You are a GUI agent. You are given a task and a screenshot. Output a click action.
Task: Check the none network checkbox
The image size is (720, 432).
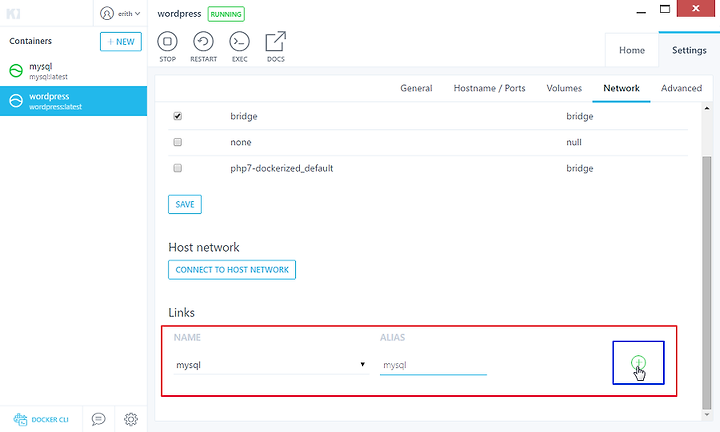pyautogui.click(x=178, y=142)
